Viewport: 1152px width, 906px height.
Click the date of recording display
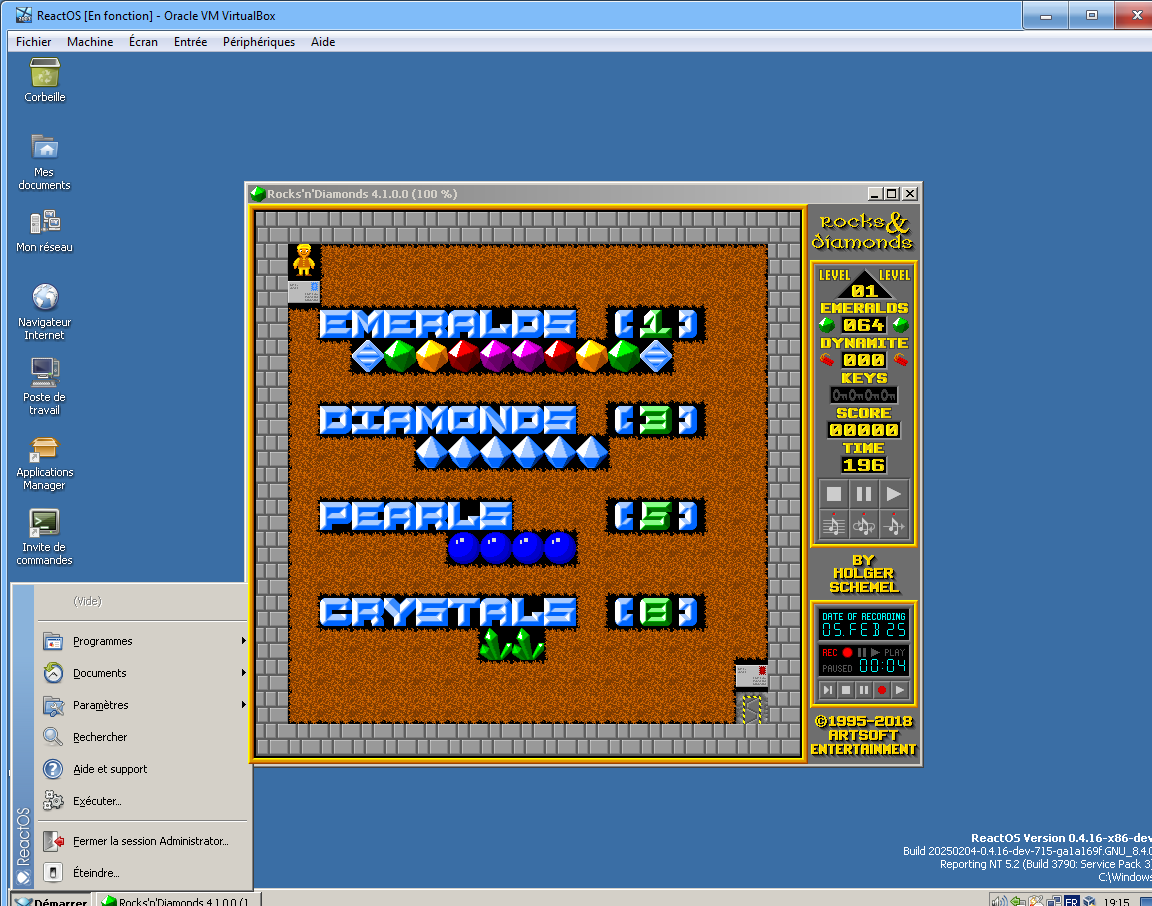(863, 624)
